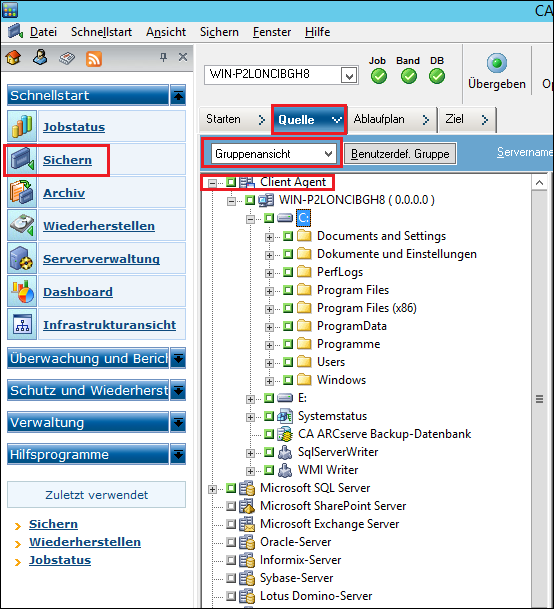
Task: Toggle the Program Files folder checkbox
Action: (288, 290)
